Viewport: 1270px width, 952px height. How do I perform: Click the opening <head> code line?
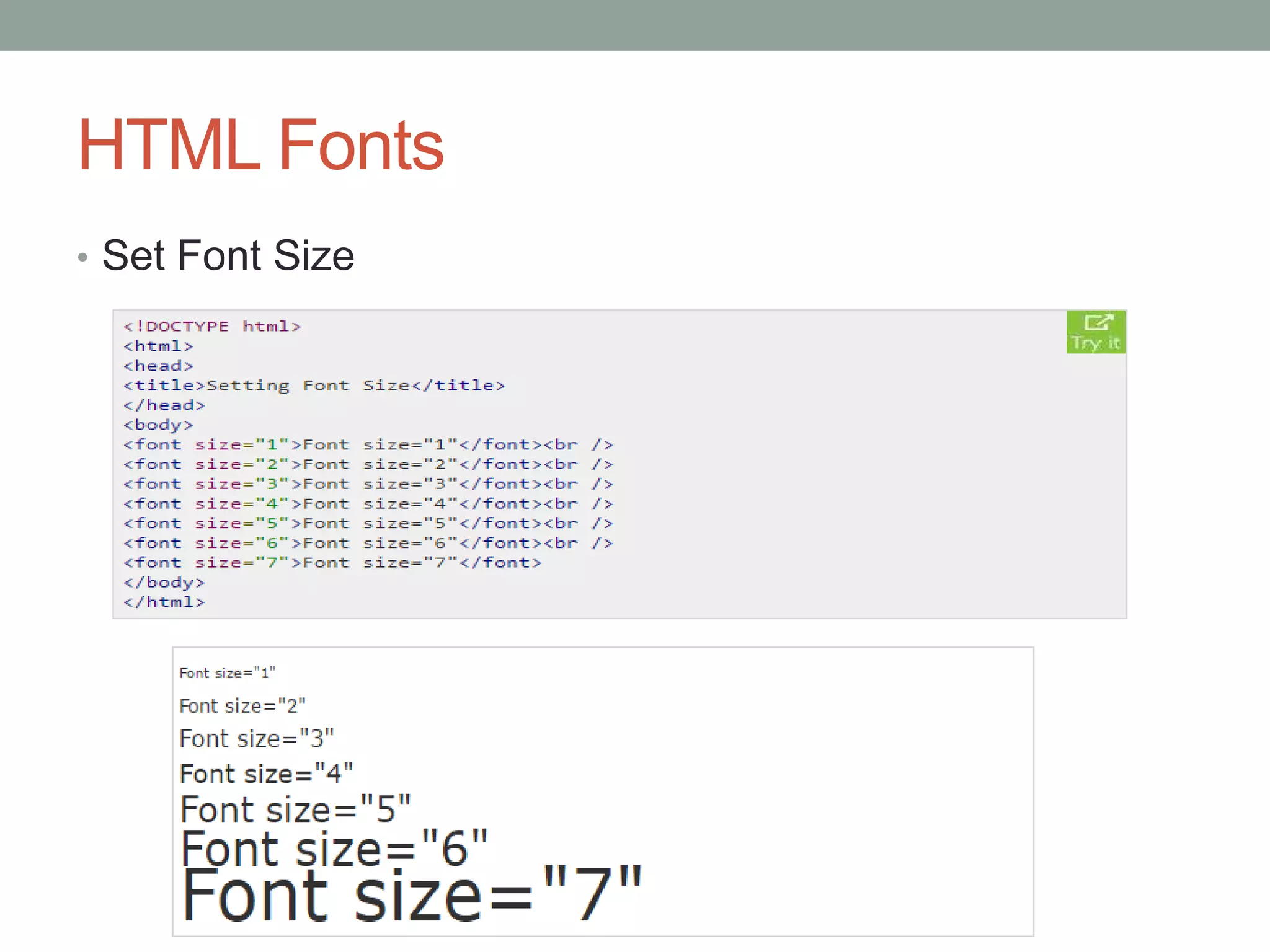tap(158, 366)
